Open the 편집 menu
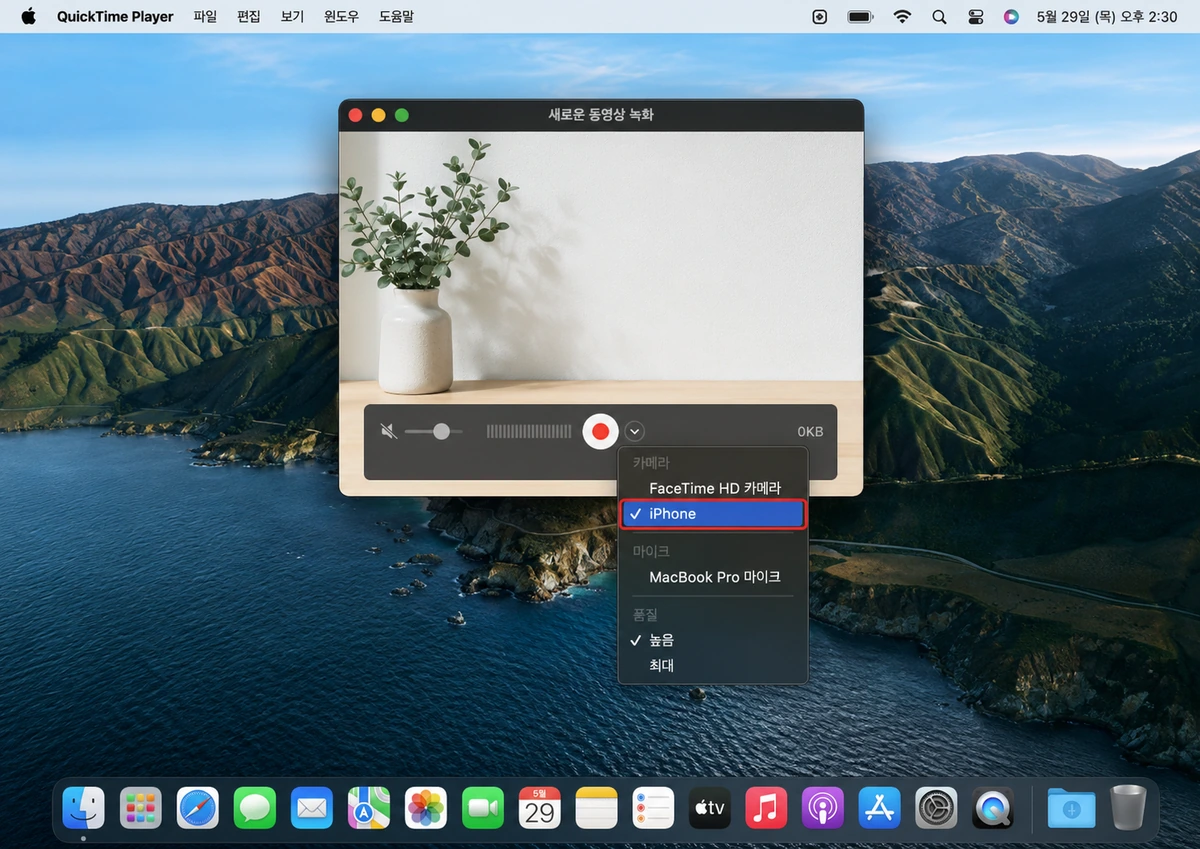This screenshot has height=849, width=1200. [248, 17]
